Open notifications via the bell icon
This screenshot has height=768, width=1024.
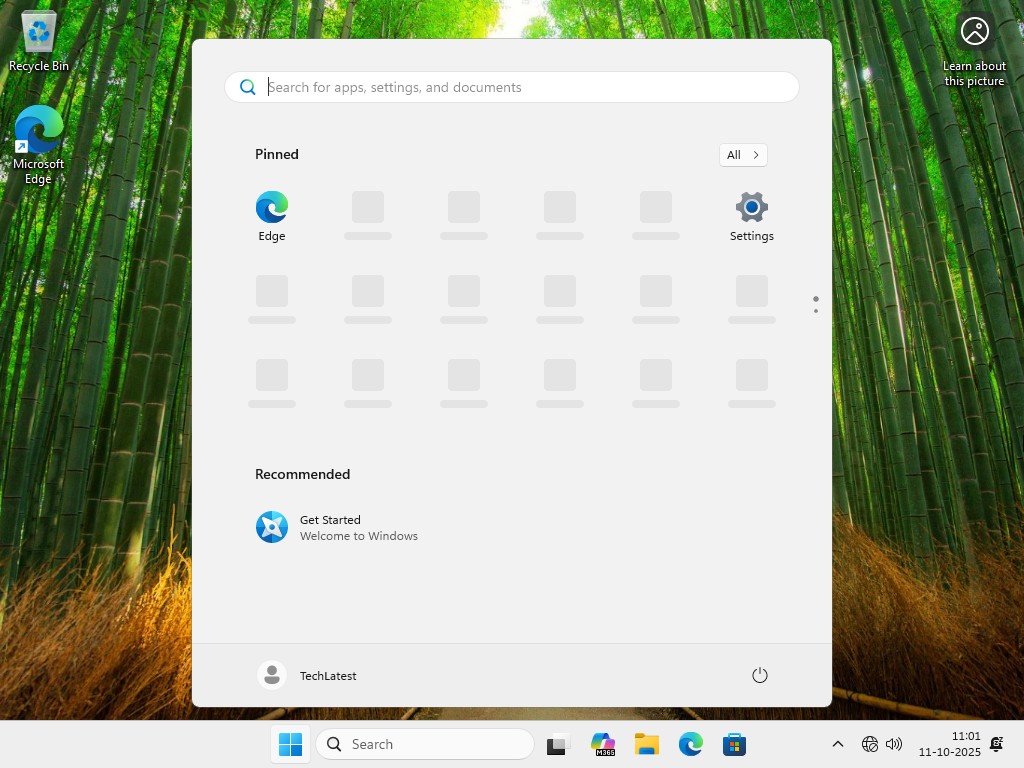point(996,744)
